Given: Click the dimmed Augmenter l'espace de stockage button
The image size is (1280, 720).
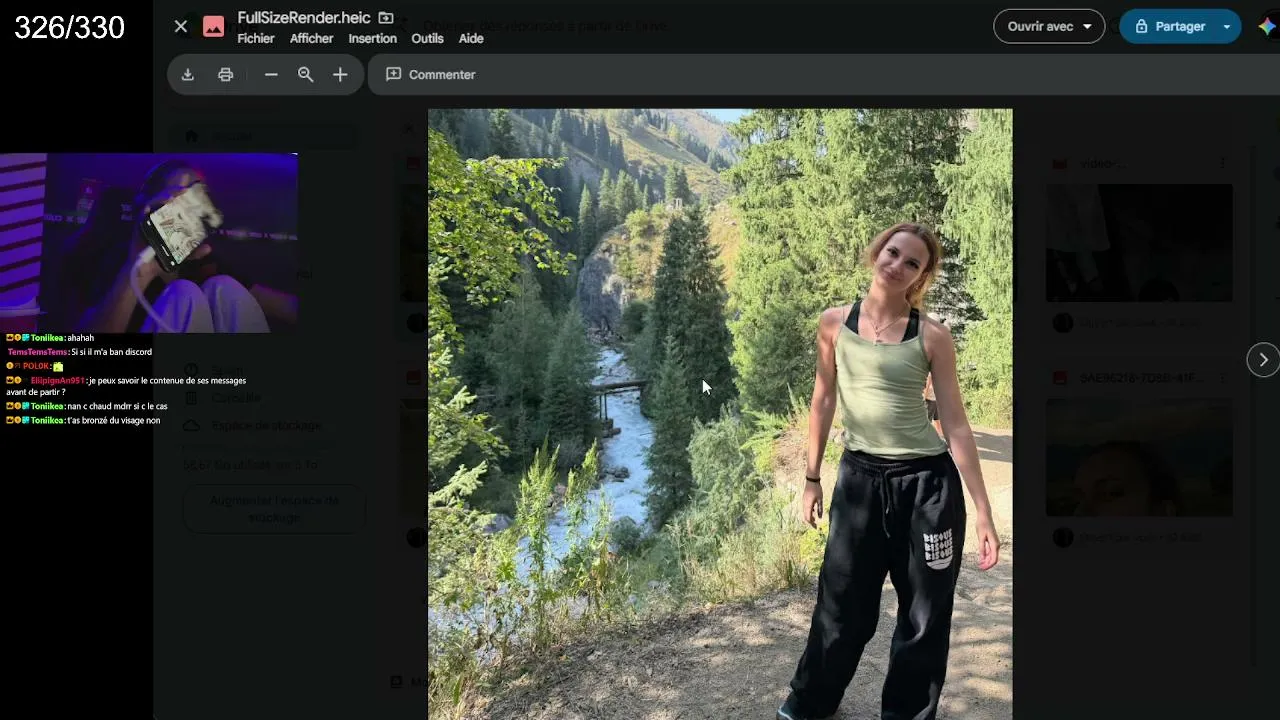Looking at the screenshot, I should 274,509.
